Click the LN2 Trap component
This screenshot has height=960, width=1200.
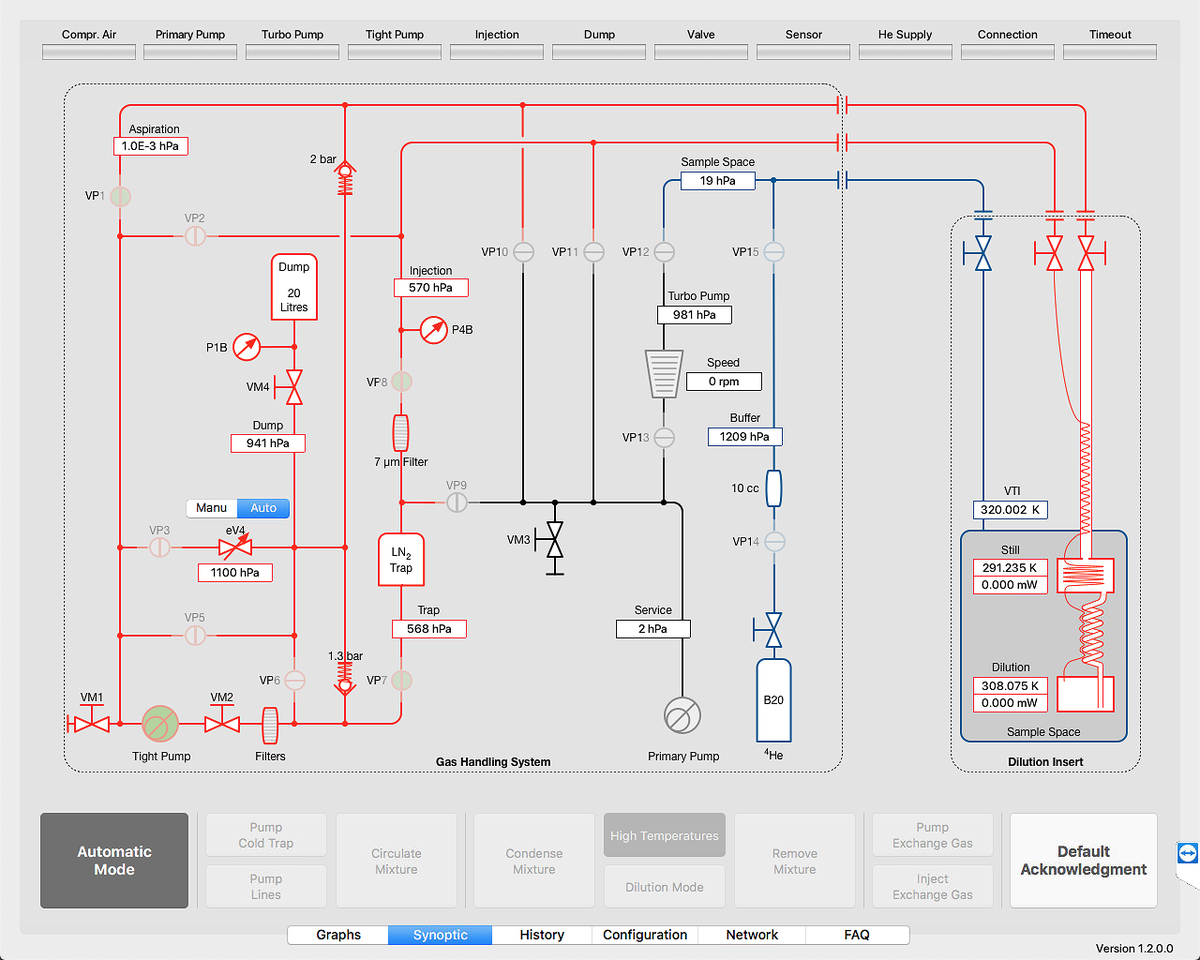tap(401, 560)
